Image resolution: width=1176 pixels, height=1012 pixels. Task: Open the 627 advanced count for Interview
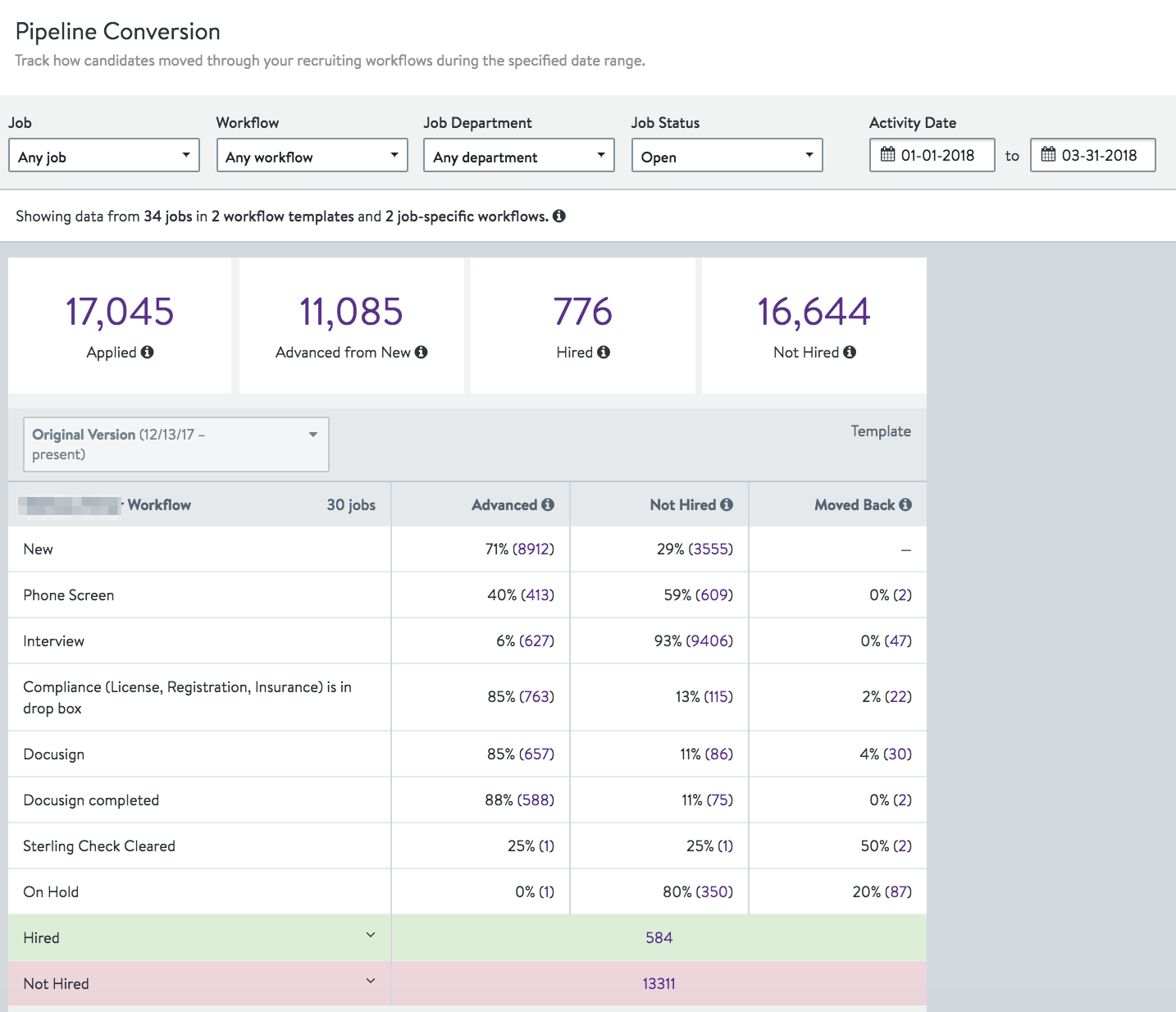pyautogui.click(x=537, y=640)
